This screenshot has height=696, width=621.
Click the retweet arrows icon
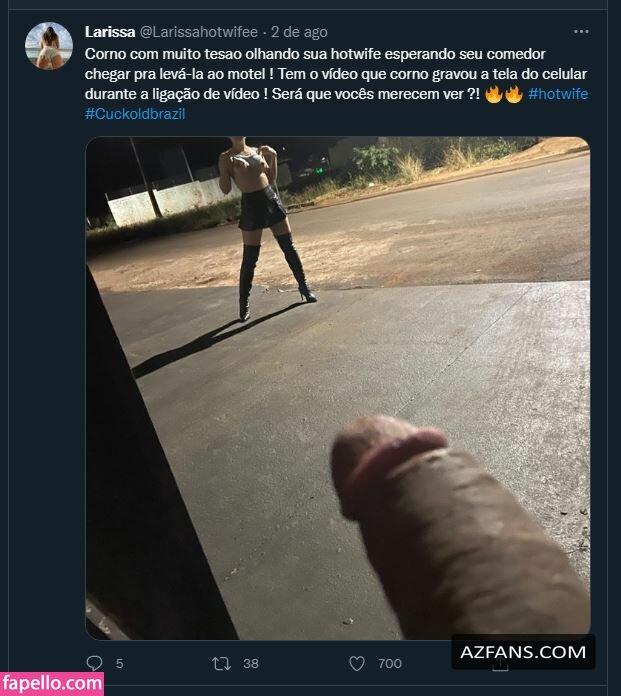pos(221,664)
